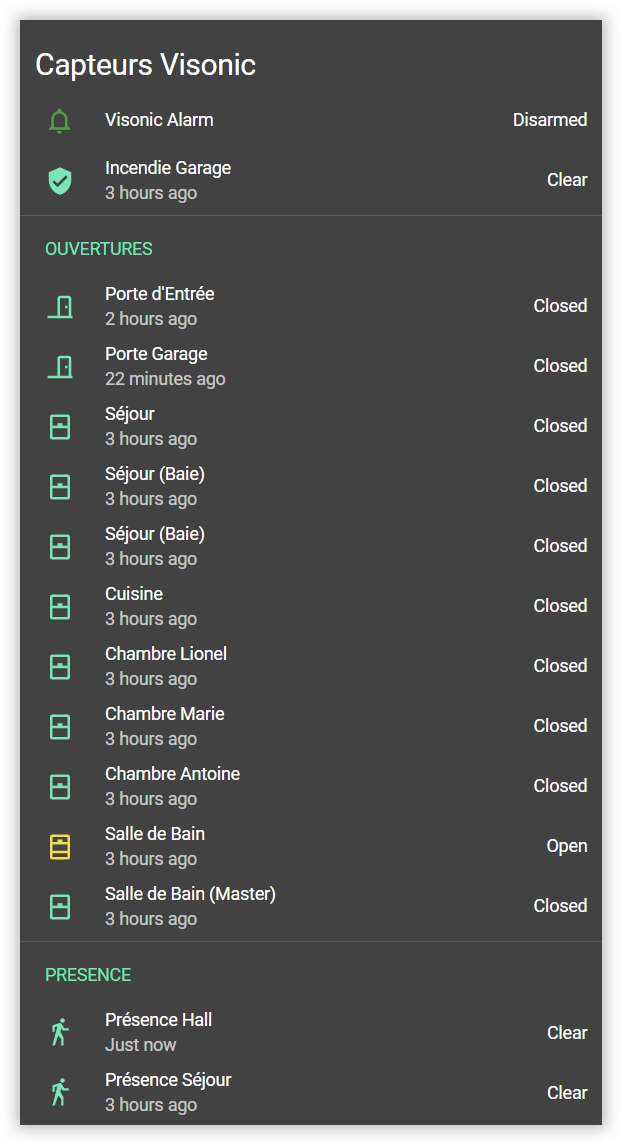The image size is (622, 1145).
Task: Click the Cuisine window sensor icon
Action: click(x=60, y=607)
